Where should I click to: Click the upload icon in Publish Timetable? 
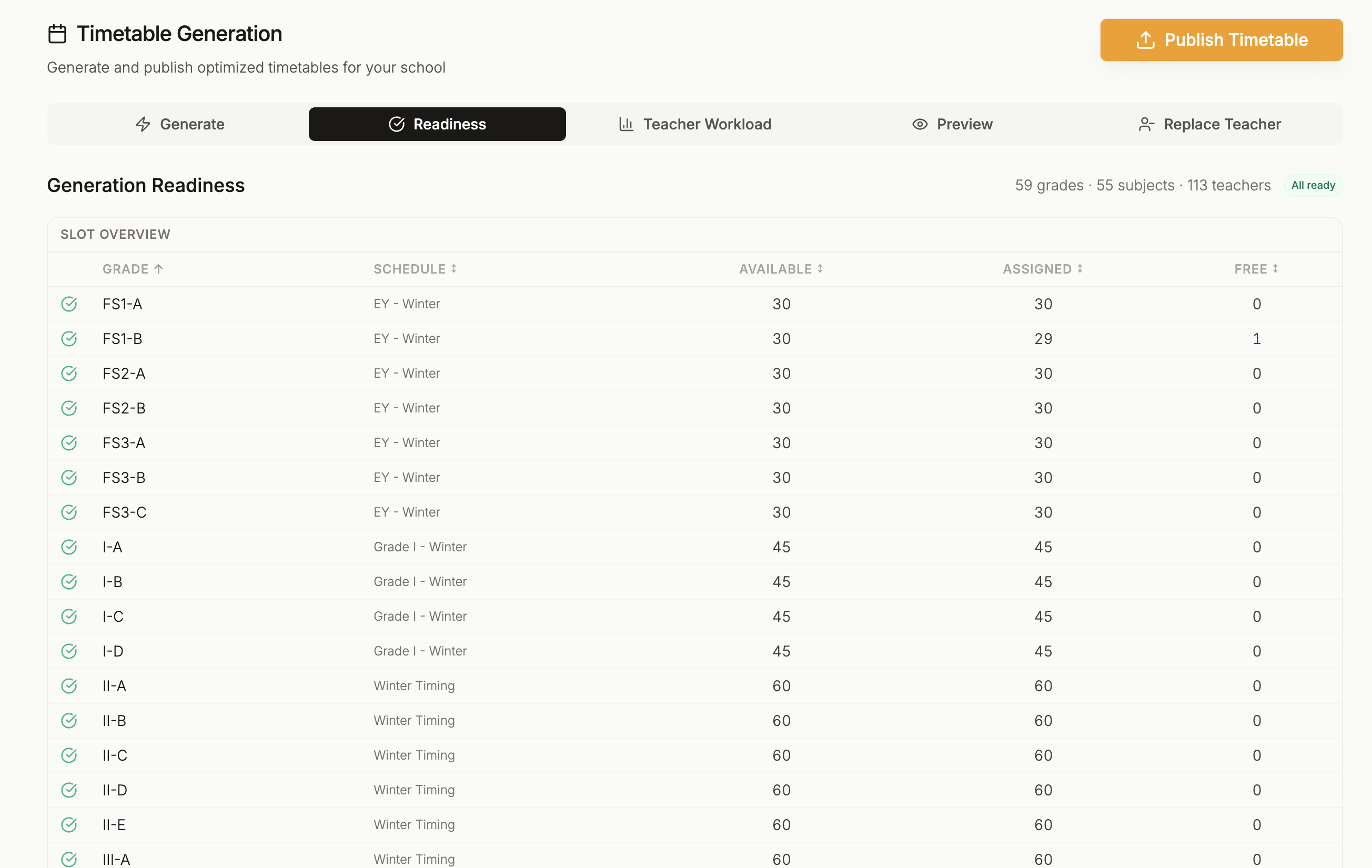point(1145,40)
